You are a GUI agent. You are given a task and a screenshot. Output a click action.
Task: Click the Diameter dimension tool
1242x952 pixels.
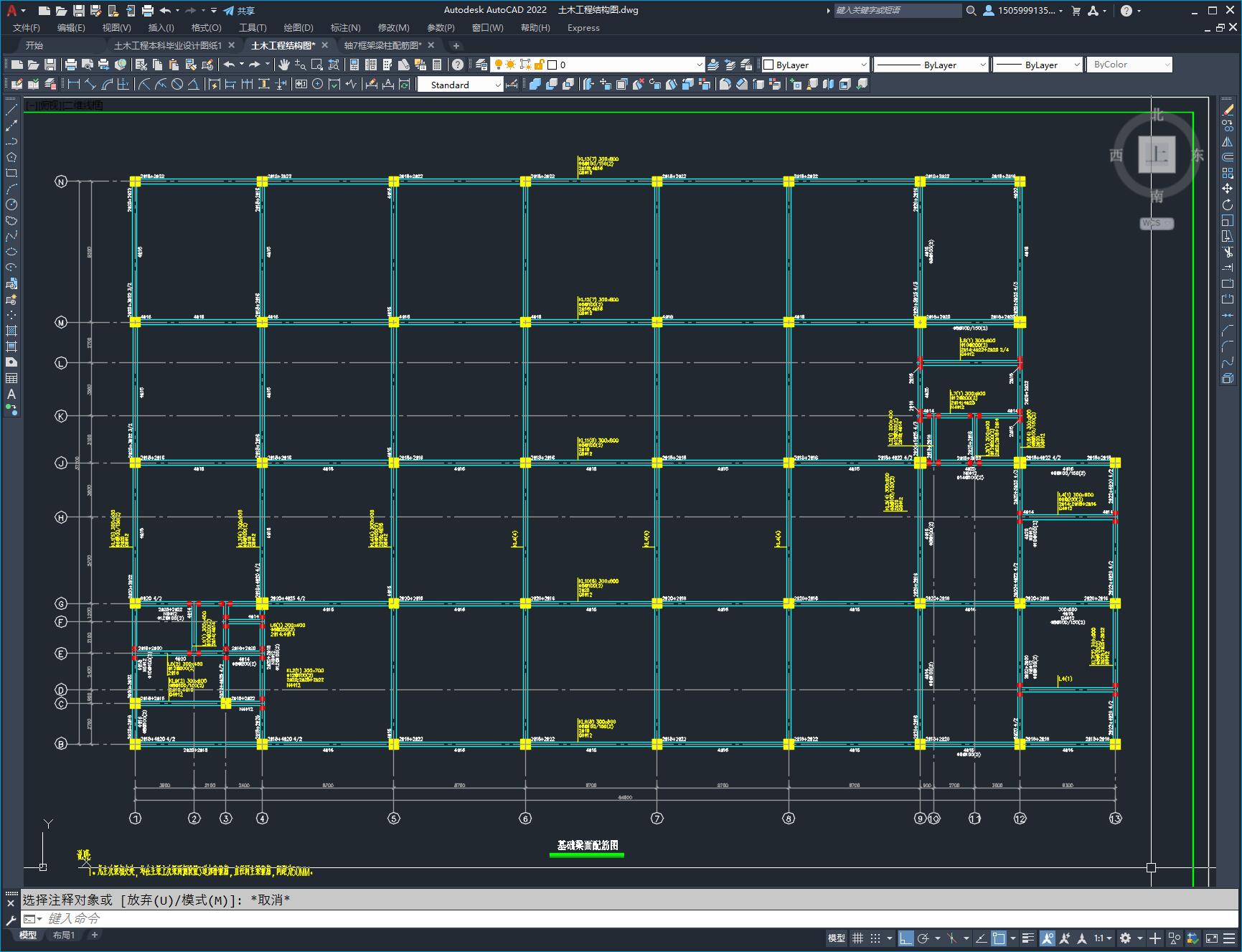coord(177,84)
